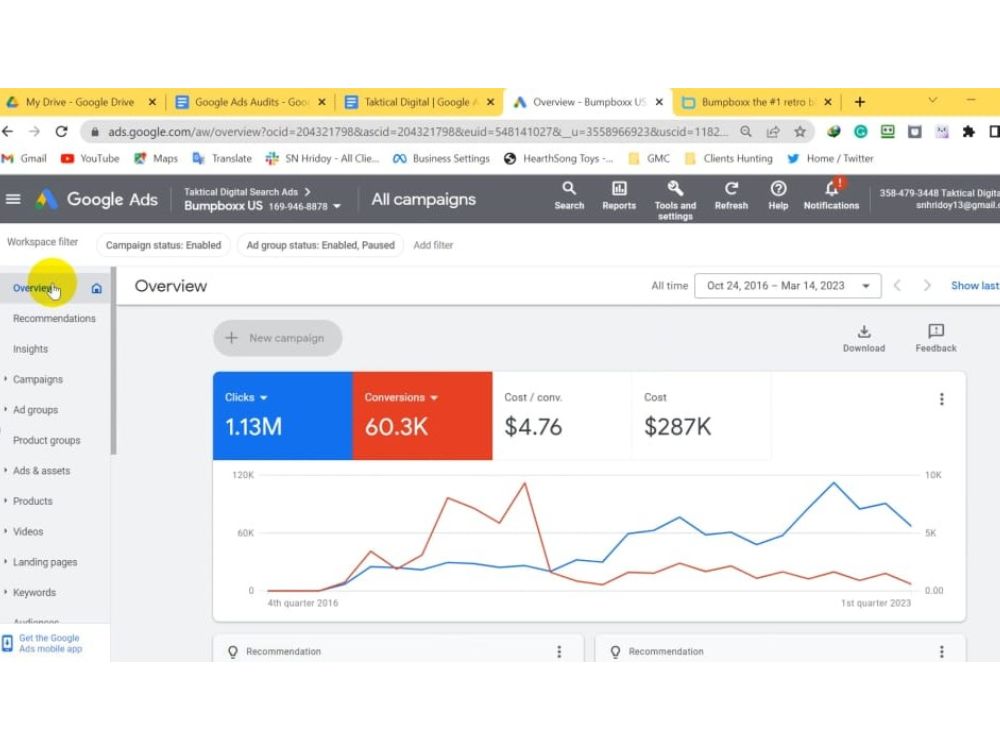Open Landing pages in the sidebar
Viewport: 1000px width, 750px height.
pos(45,562)
